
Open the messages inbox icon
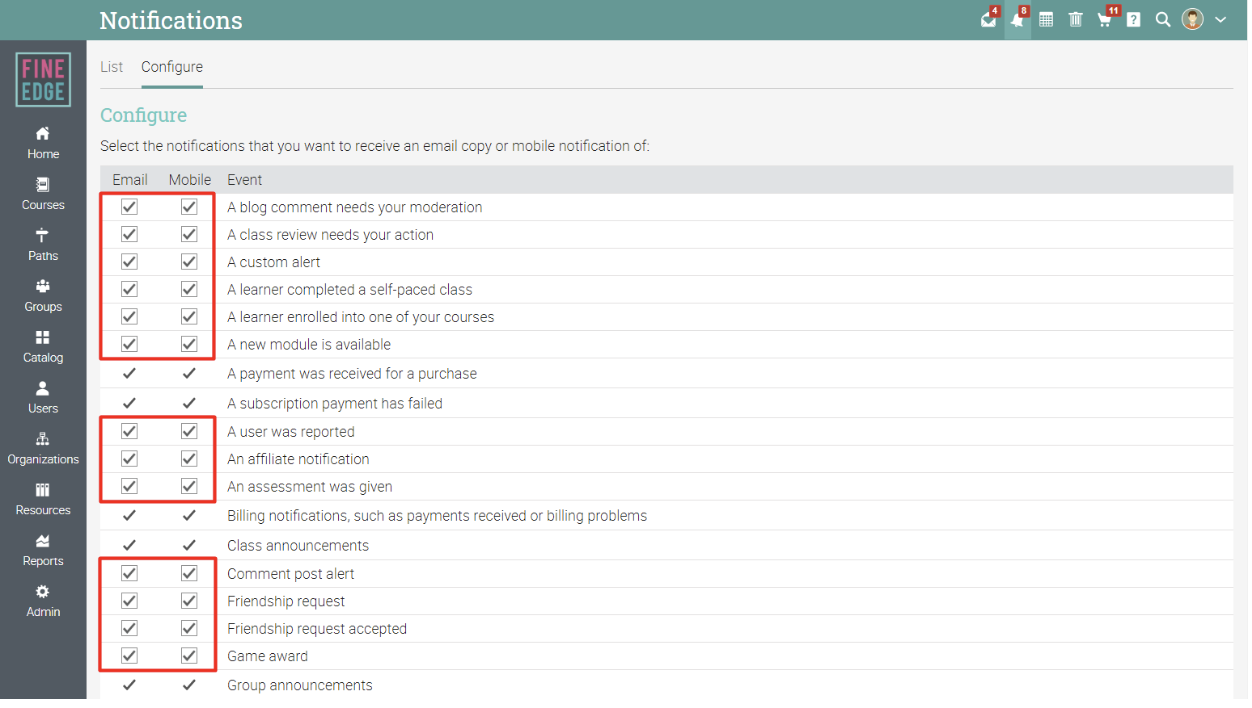[988, 20]
